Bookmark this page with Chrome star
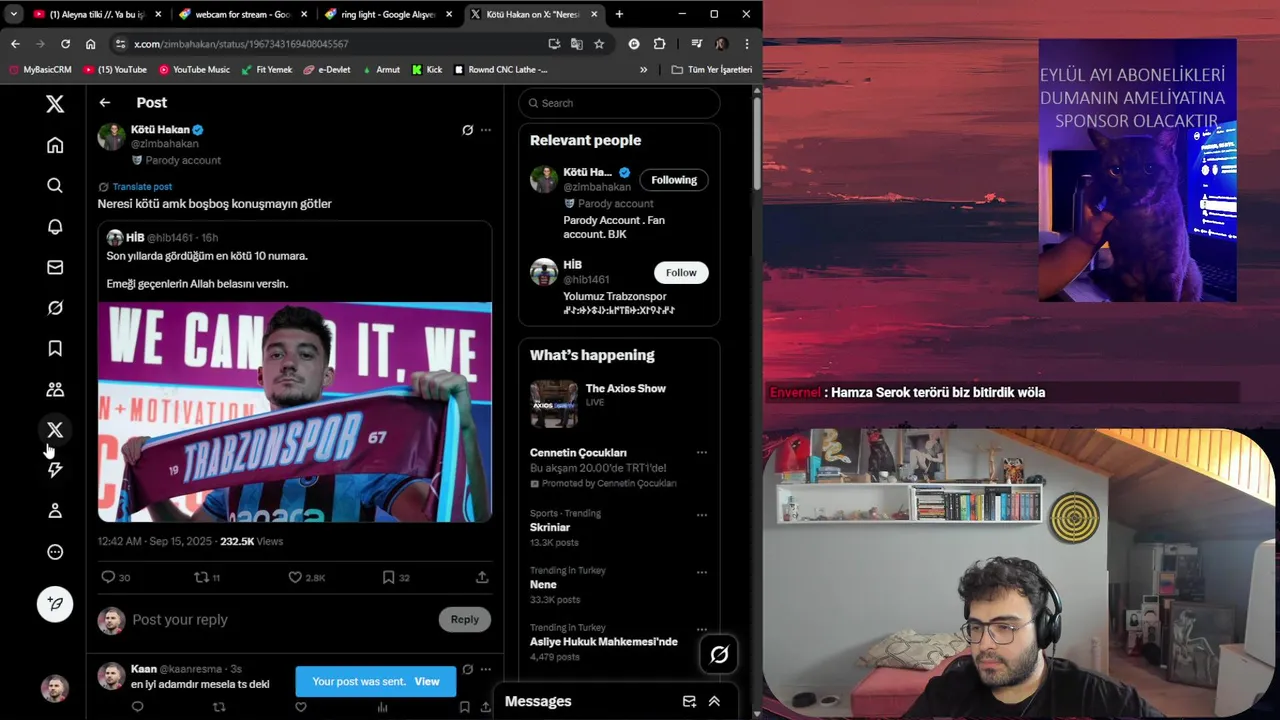 [x=599, y=44]
